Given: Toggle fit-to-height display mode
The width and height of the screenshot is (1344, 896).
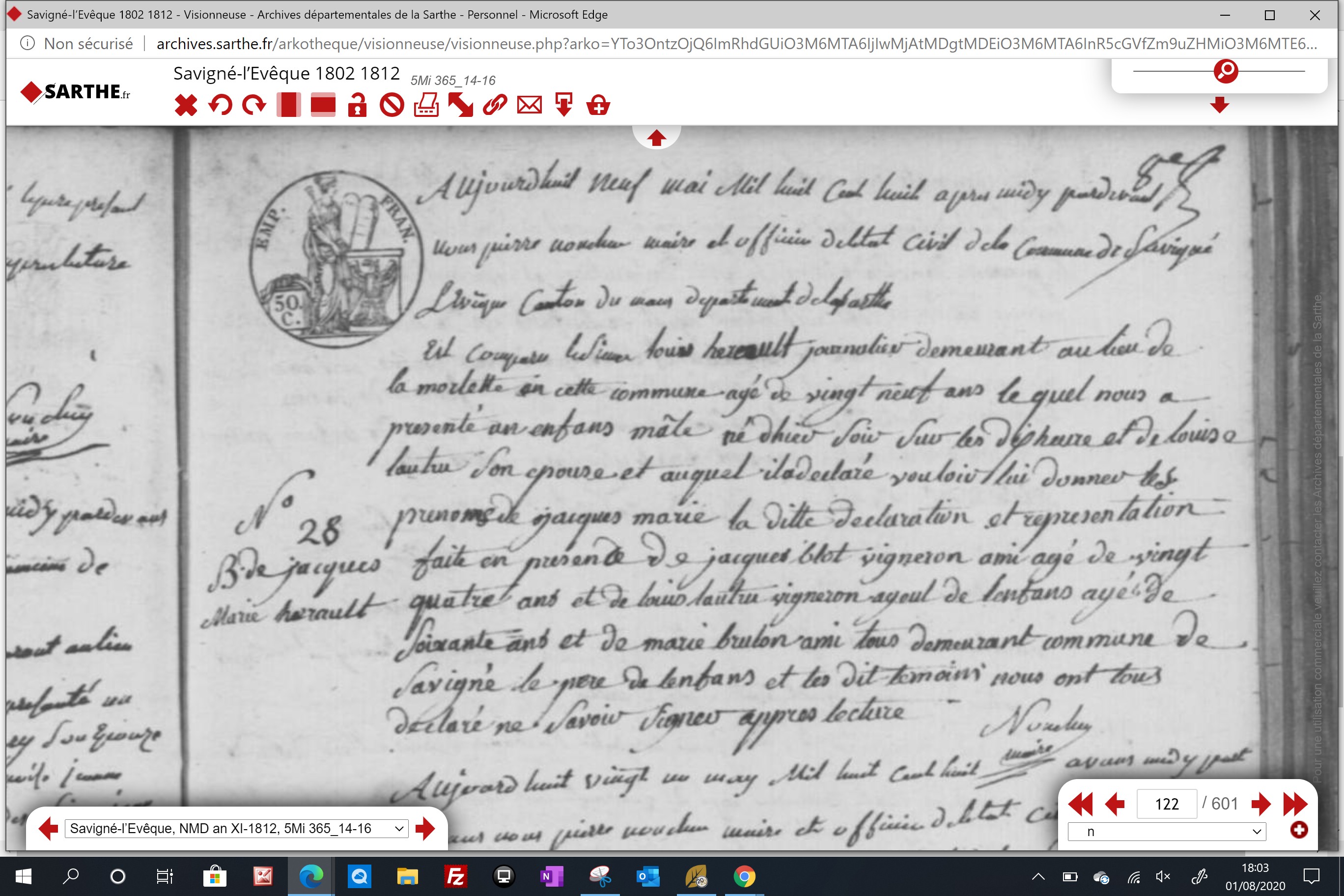Looking at the screenshot, I should pos(288,106).
